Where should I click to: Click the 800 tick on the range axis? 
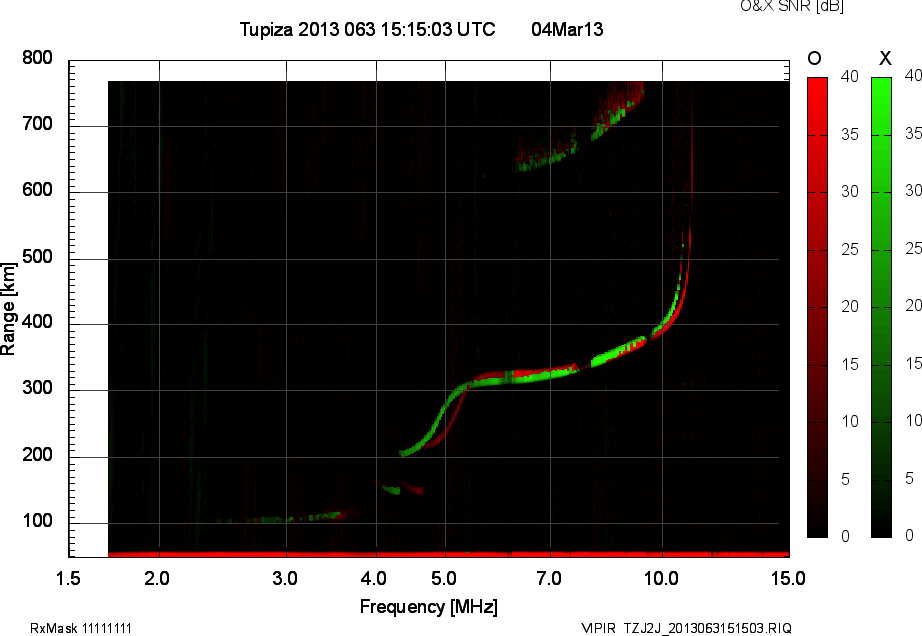point(37,58)
